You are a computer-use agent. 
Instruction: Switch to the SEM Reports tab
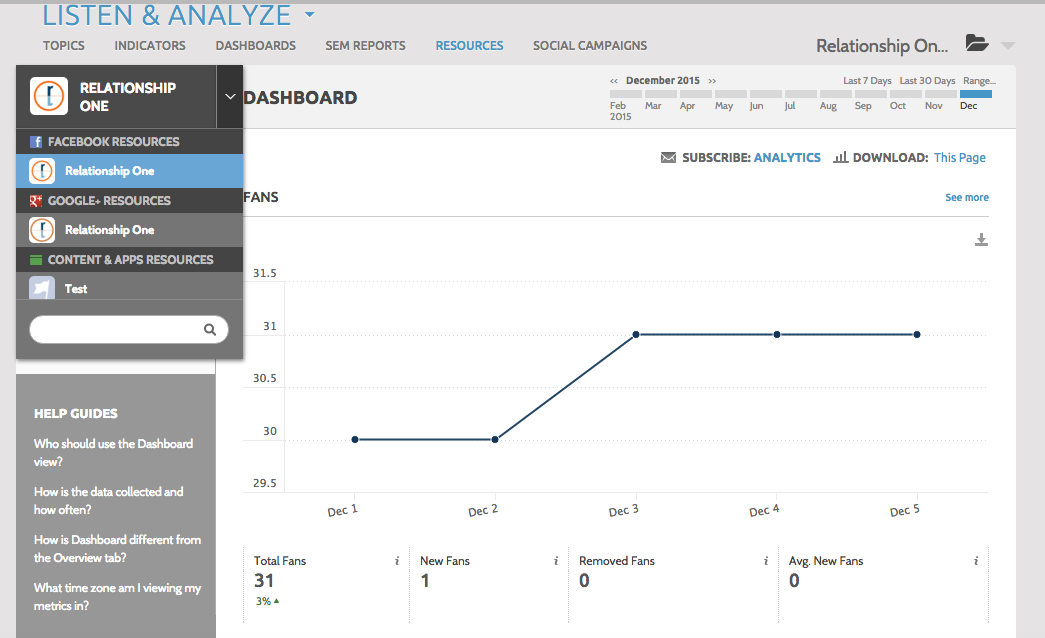click(x=365, y=45)
